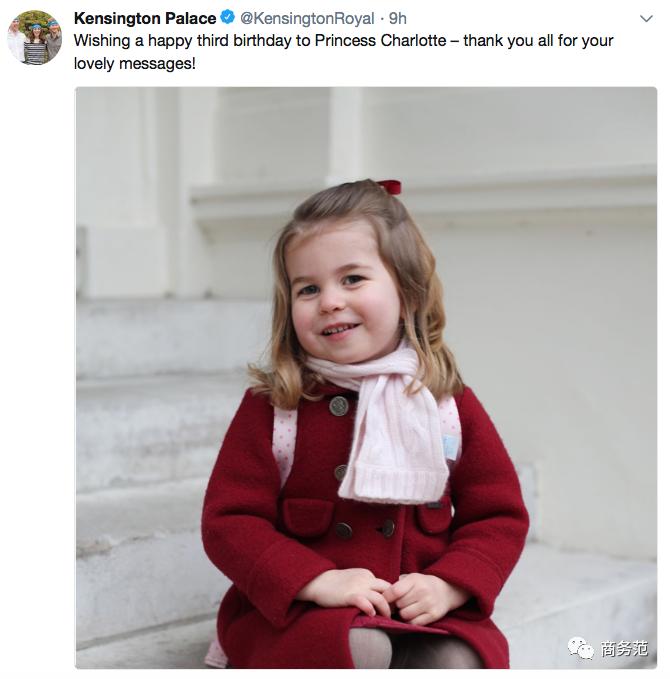Open the @KensingtonRoyal handle link
This screenshot has height=679, width=670.
coord(307,18)
